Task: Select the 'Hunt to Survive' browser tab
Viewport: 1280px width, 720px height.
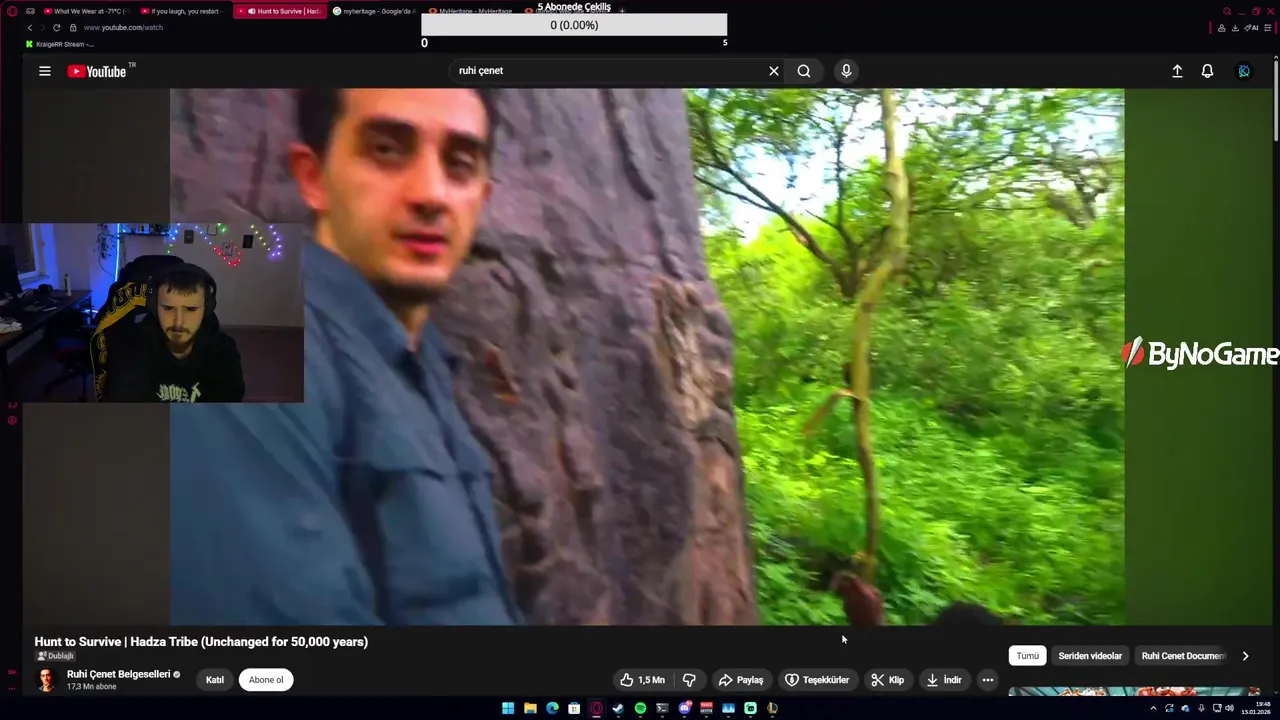Action: pyautogui.click(x=279, y=11)
